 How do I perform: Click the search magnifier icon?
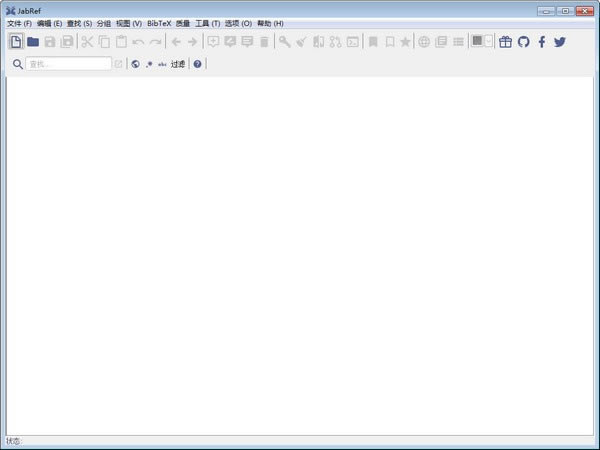click(x=17, y=64)
